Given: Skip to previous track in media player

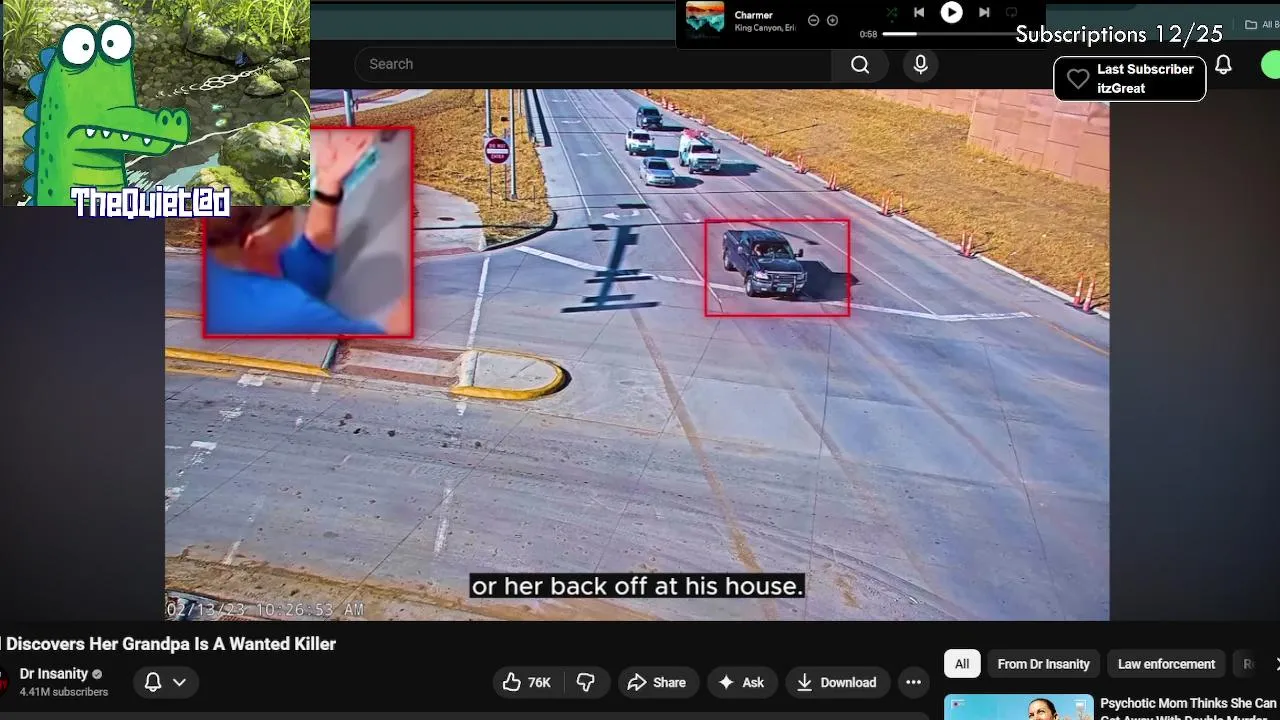Looking at the screenshot, I should 919,12.
